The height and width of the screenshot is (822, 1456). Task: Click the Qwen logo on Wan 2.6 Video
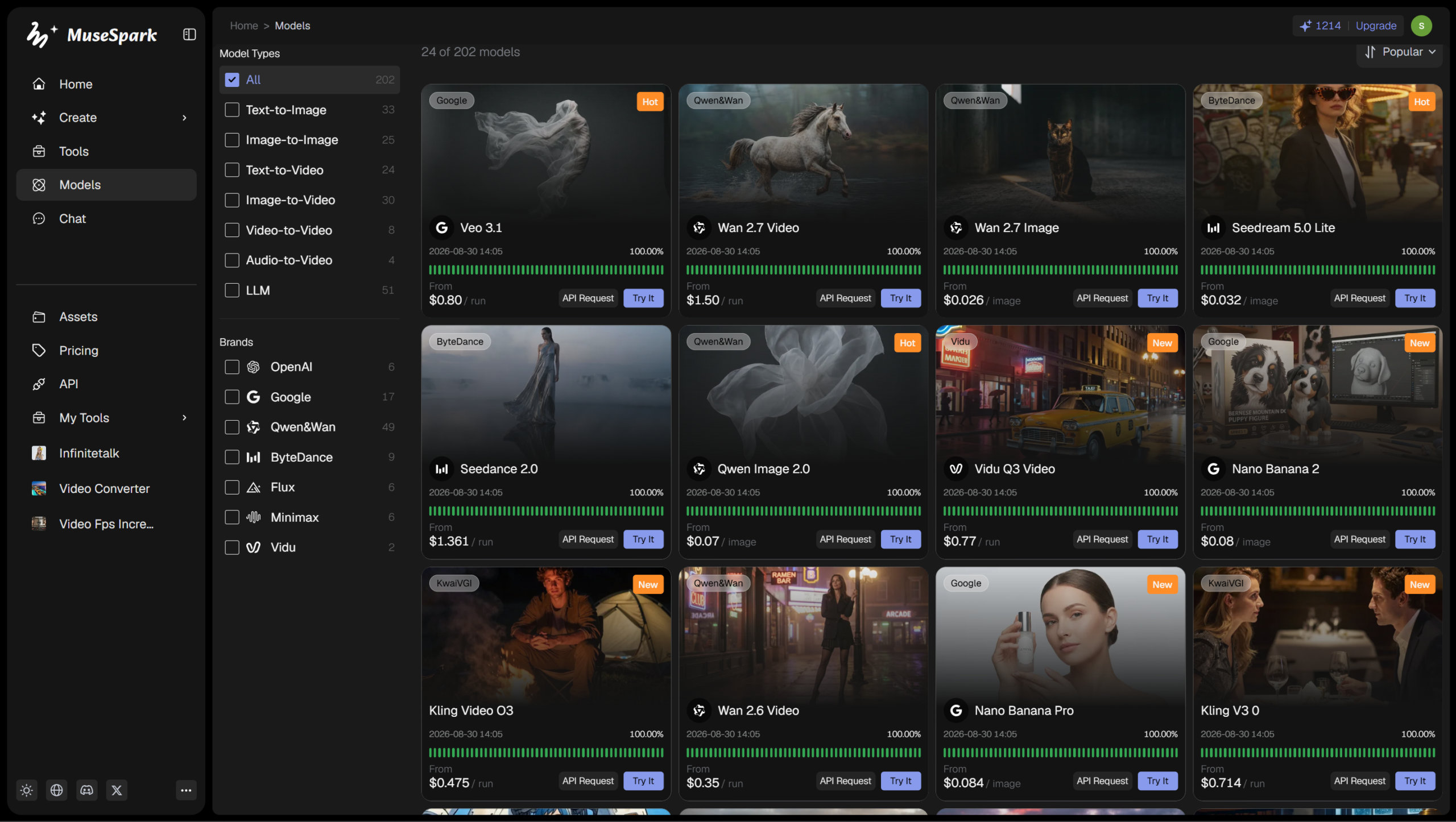[699, 711]
